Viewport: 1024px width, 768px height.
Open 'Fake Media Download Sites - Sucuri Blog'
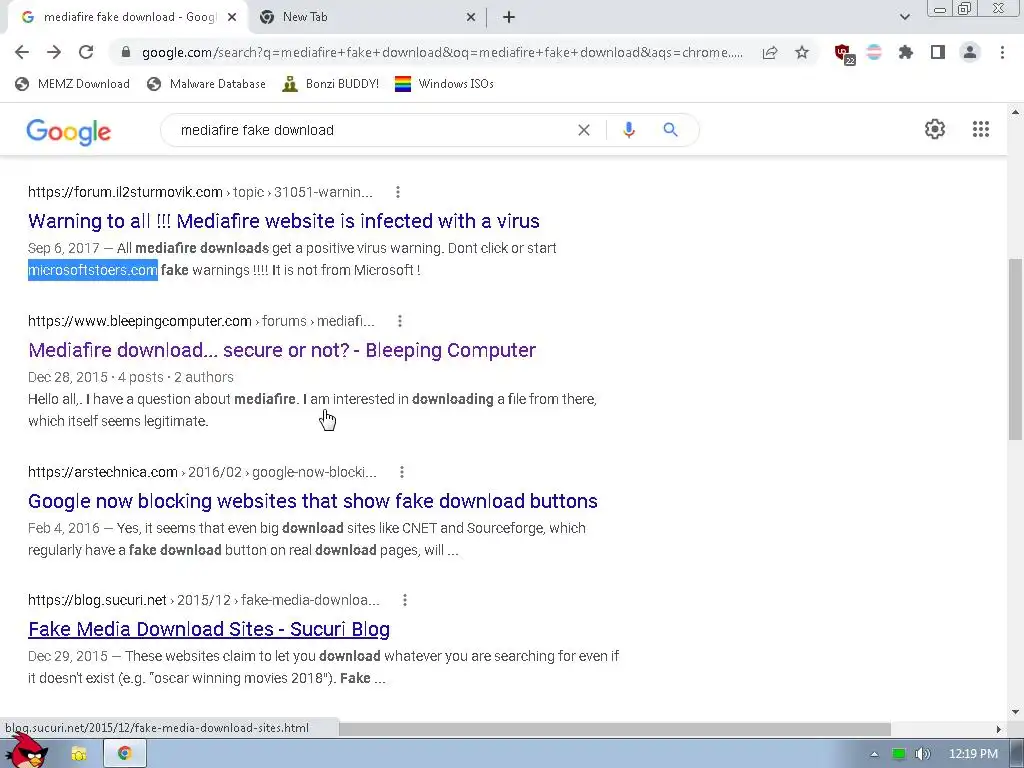pos(209,629)
